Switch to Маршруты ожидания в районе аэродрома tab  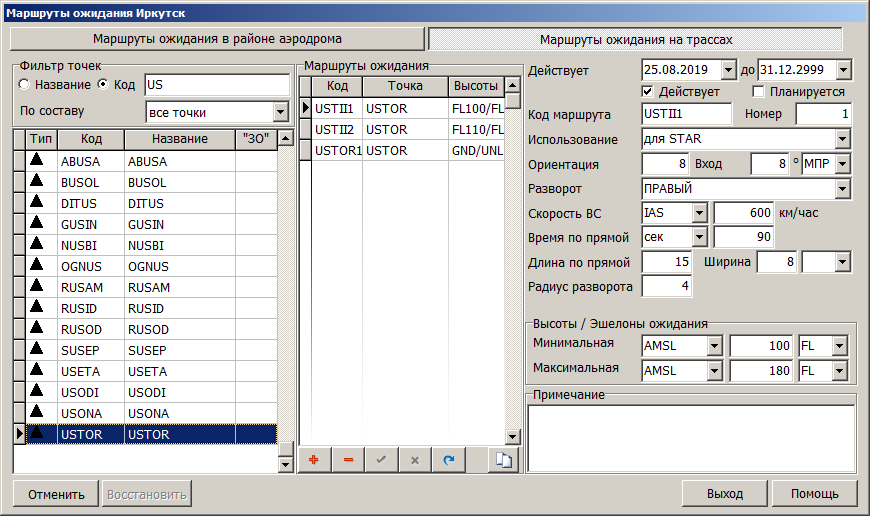(x=217, y=39)
